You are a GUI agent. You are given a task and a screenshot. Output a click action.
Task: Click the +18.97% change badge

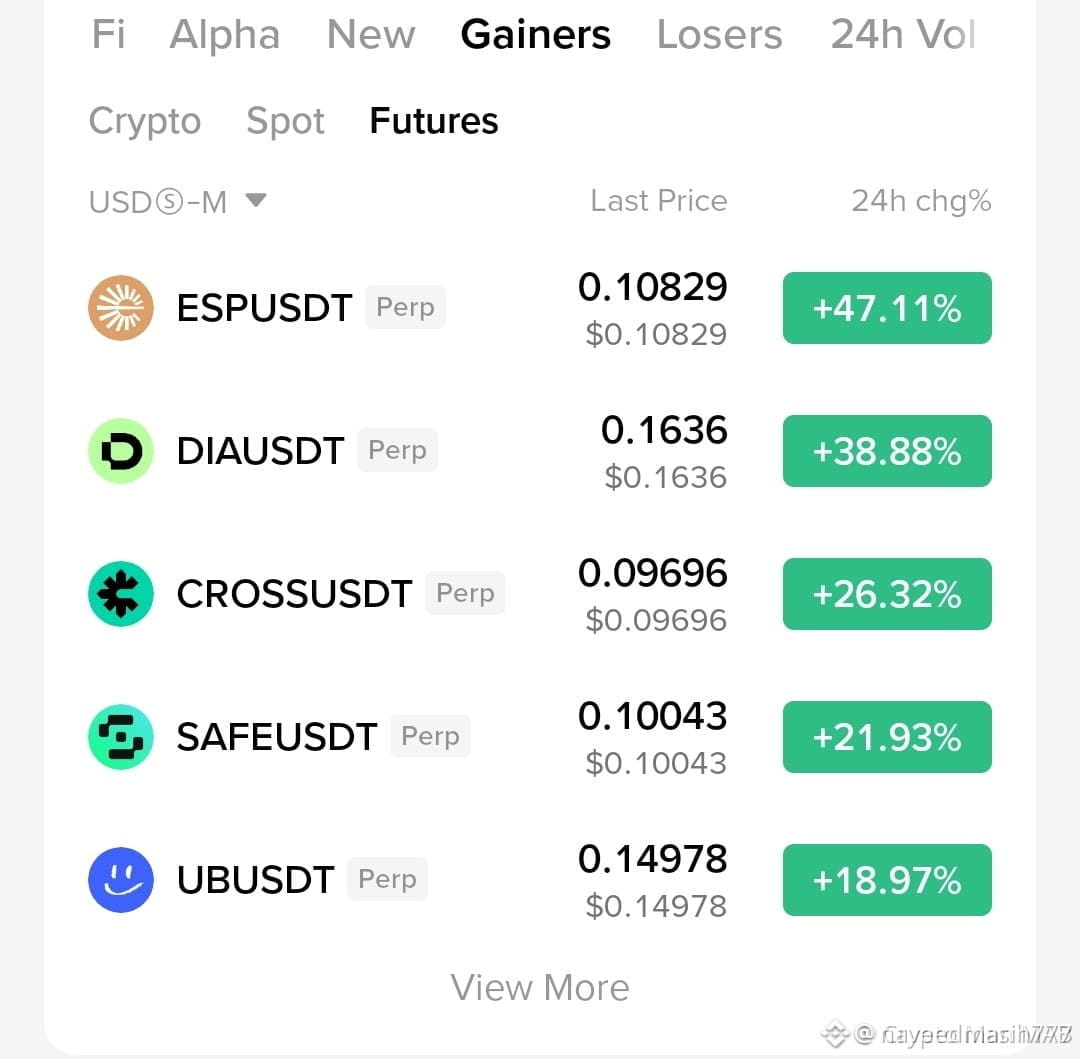pyautogui.click(x=887, y=880)
